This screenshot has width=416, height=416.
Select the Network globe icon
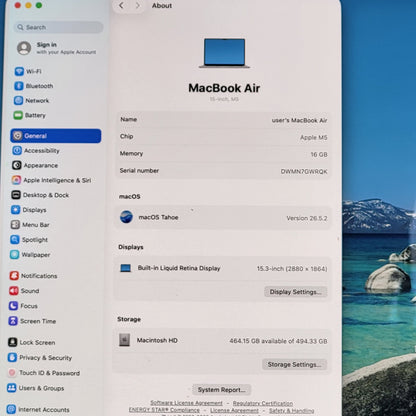[18, 100]
